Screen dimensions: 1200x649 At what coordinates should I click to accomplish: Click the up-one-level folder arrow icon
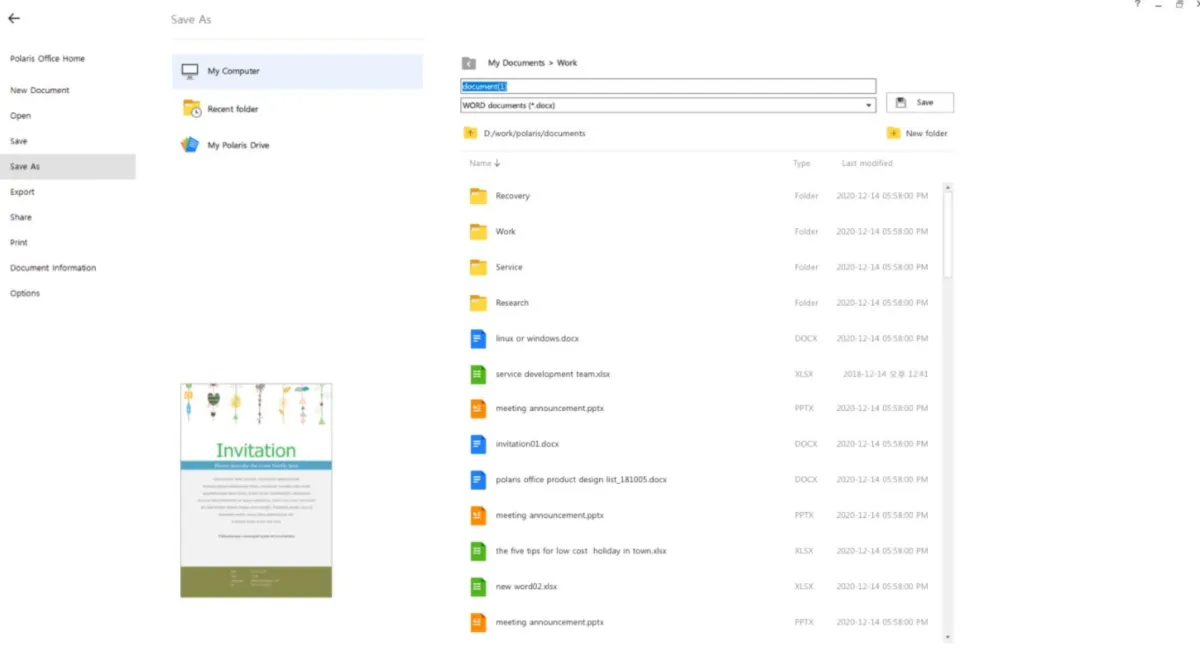click(469, 133)
